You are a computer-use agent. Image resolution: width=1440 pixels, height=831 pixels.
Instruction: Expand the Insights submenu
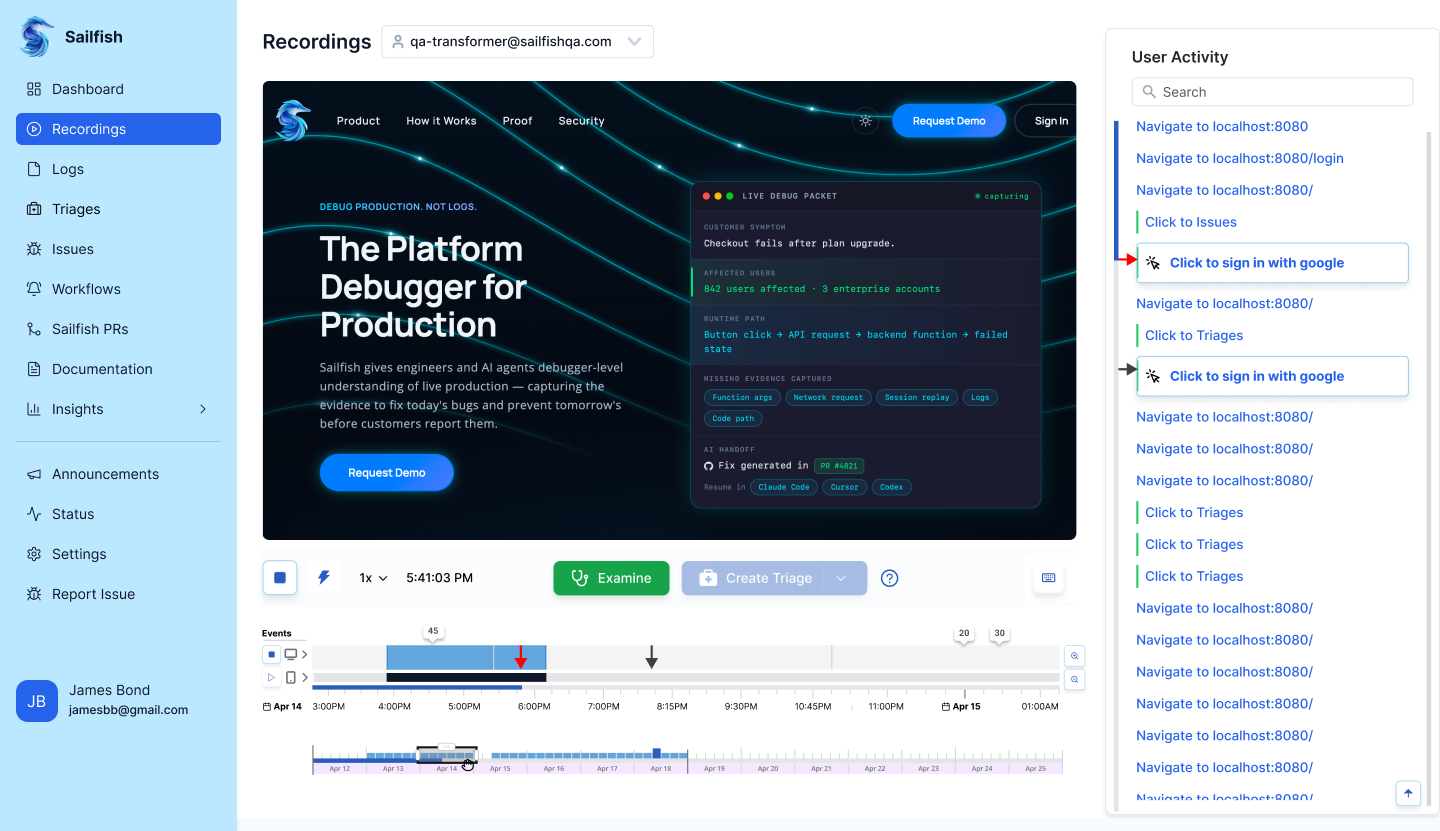pos(203,409)
